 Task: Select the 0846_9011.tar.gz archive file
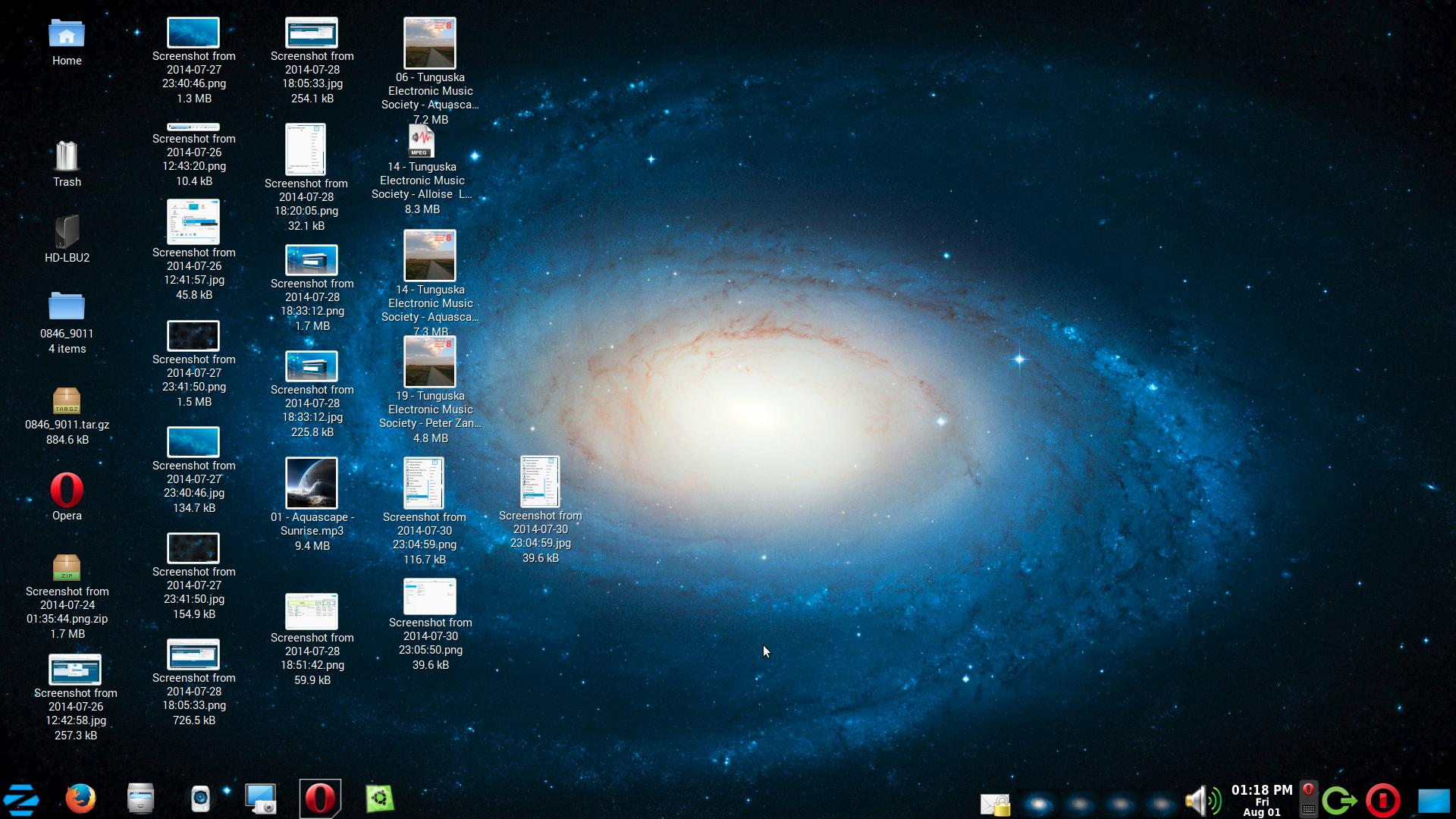[x=67, y=400]
